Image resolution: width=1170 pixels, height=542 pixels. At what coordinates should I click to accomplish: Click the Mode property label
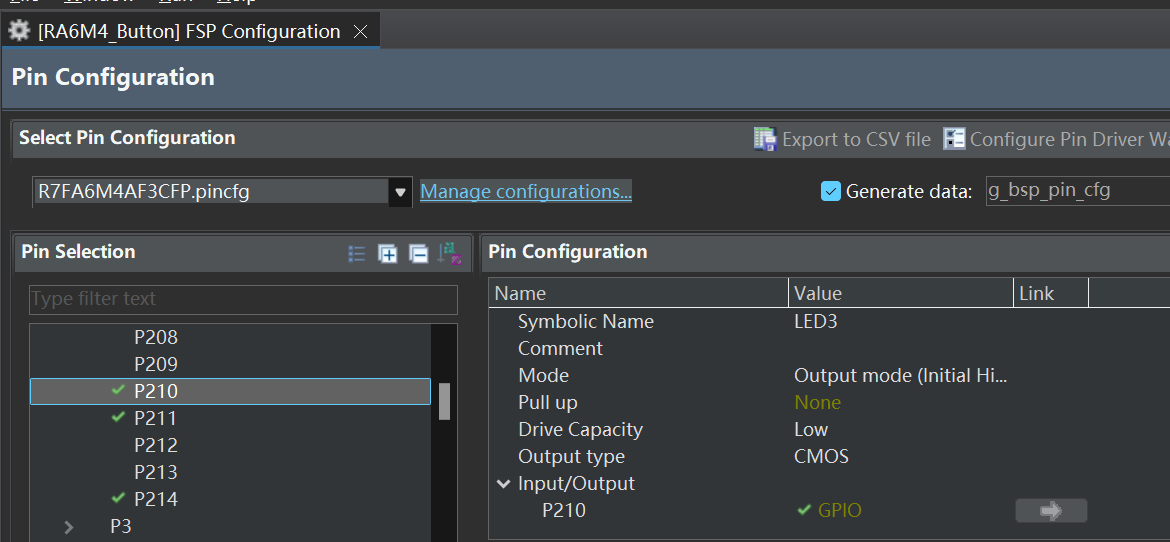(543, 376)
